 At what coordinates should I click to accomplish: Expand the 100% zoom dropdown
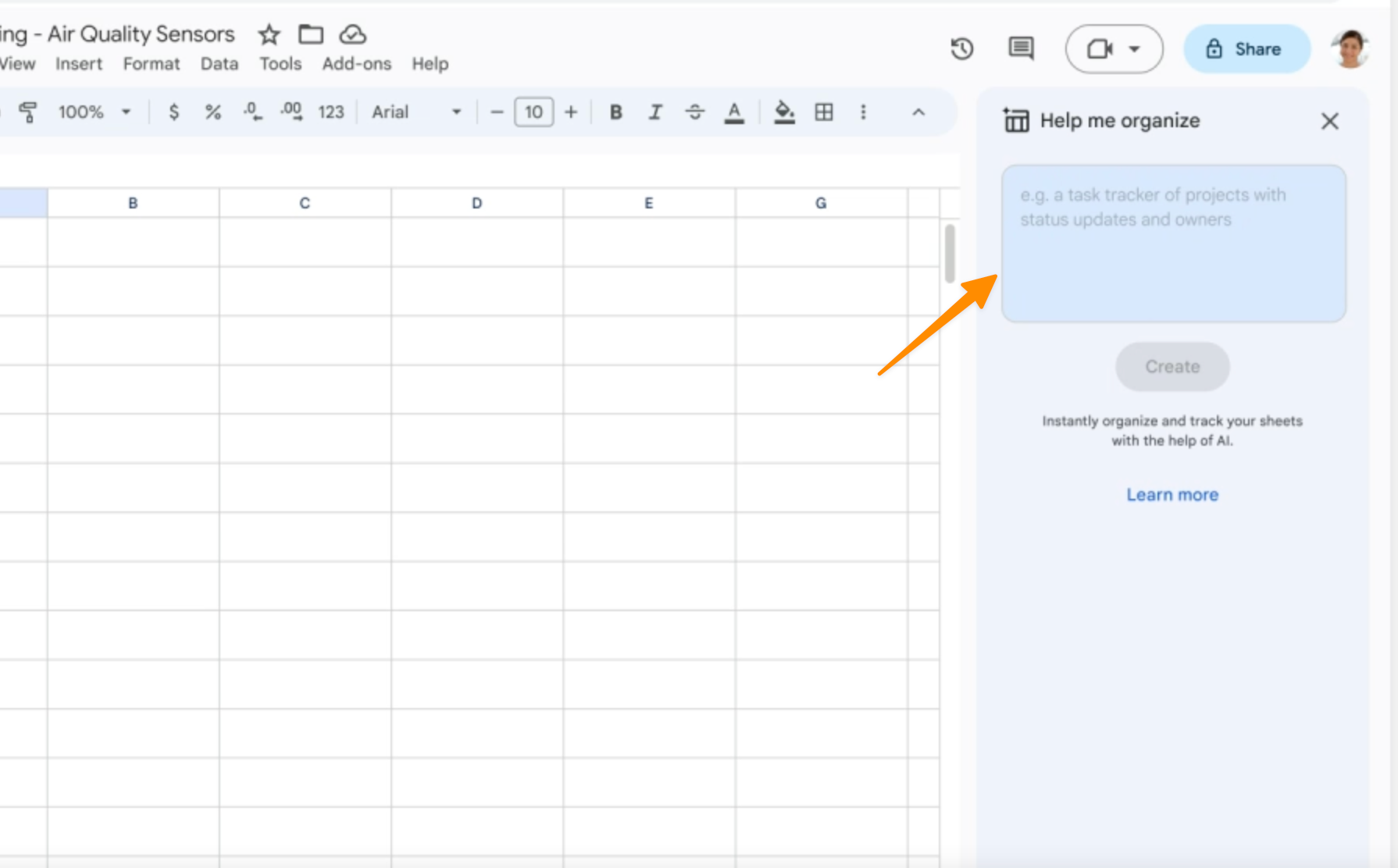tap(94, 112)
